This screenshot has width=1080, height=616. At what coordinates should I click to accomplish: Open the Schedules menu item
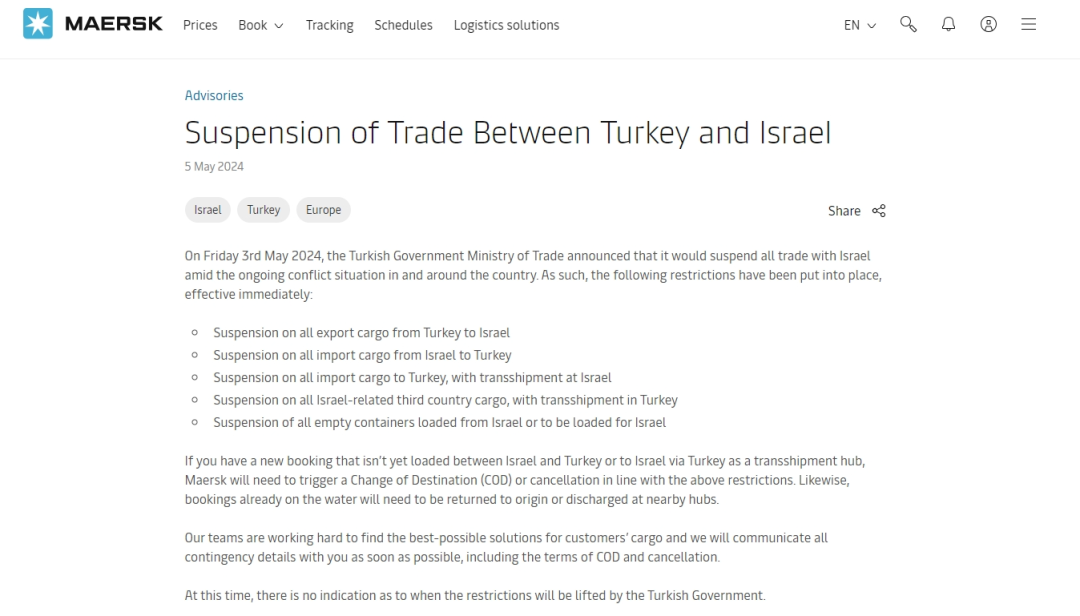tap(403, 25)
